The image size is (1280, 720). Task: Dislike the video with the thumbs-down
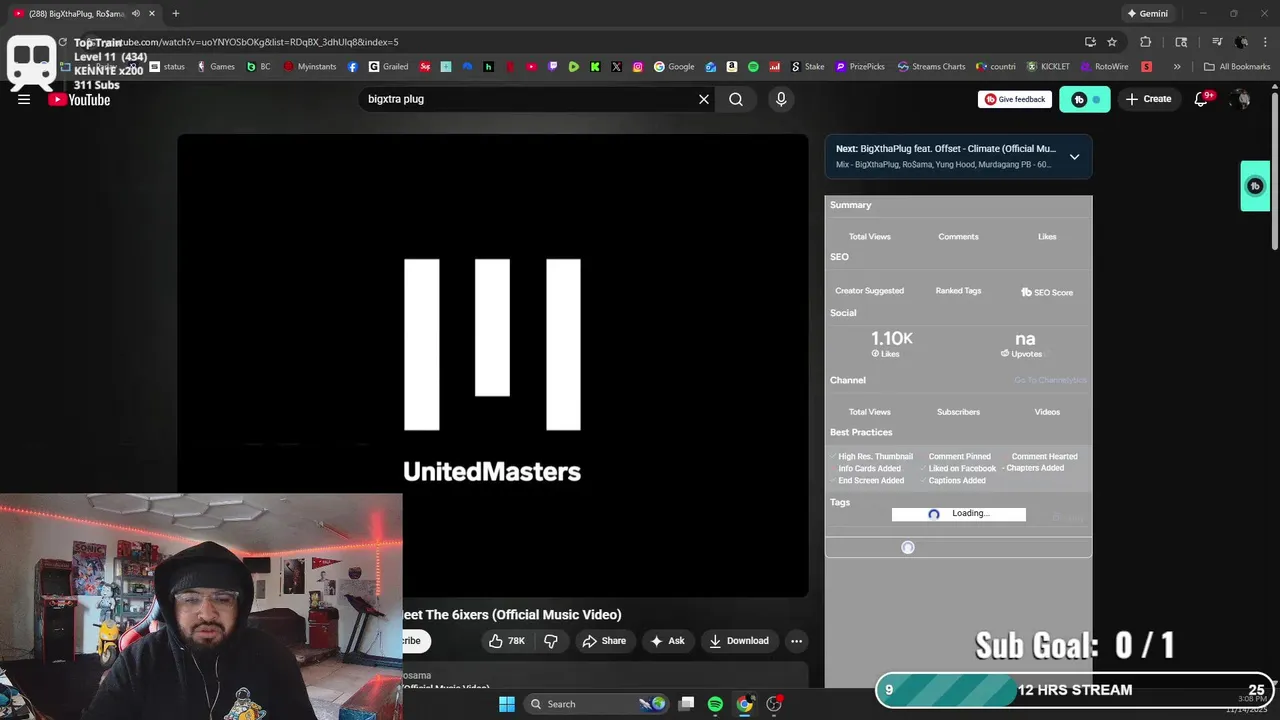point(551,641)
